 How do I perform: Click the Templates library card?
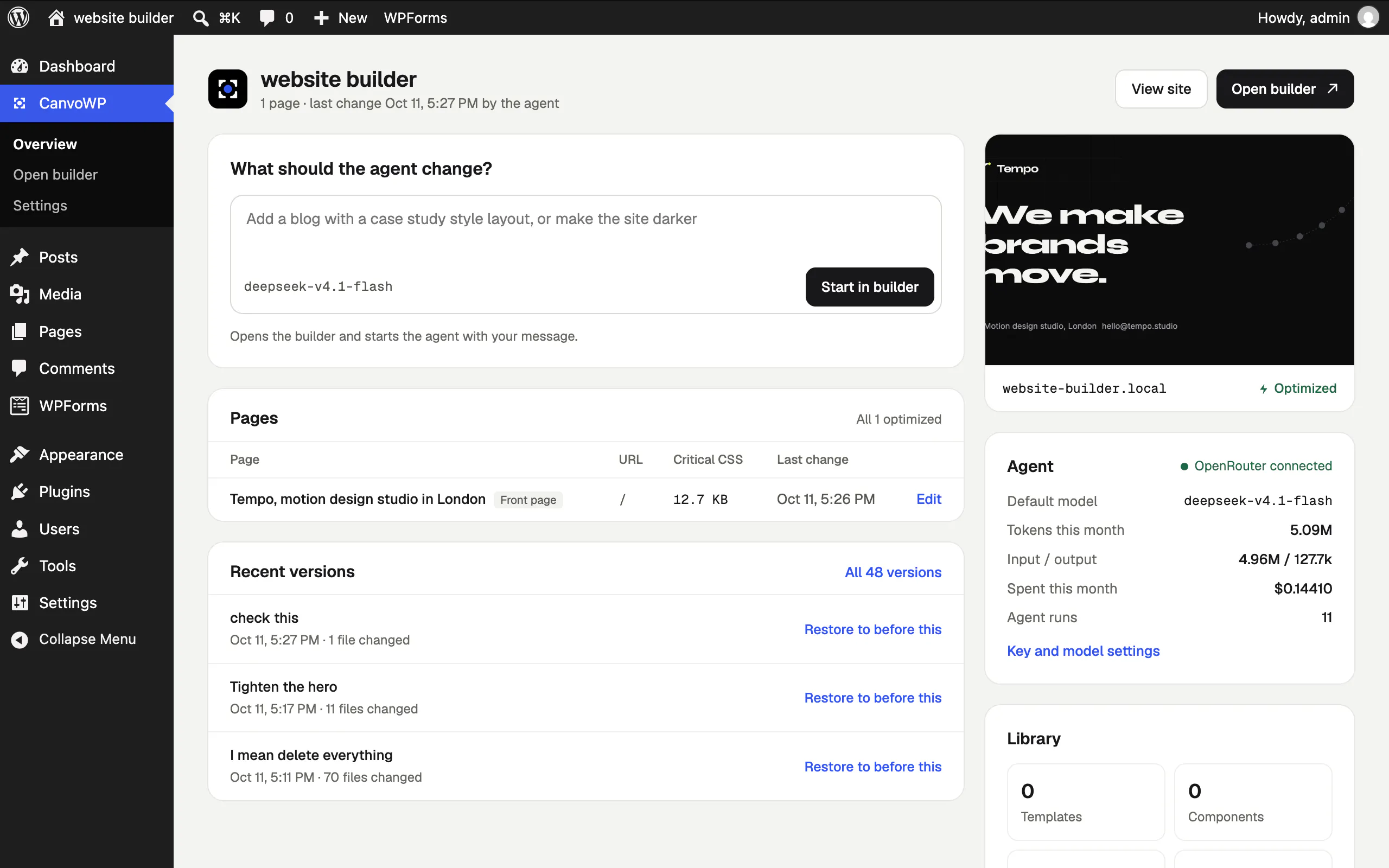point(1086,802)
